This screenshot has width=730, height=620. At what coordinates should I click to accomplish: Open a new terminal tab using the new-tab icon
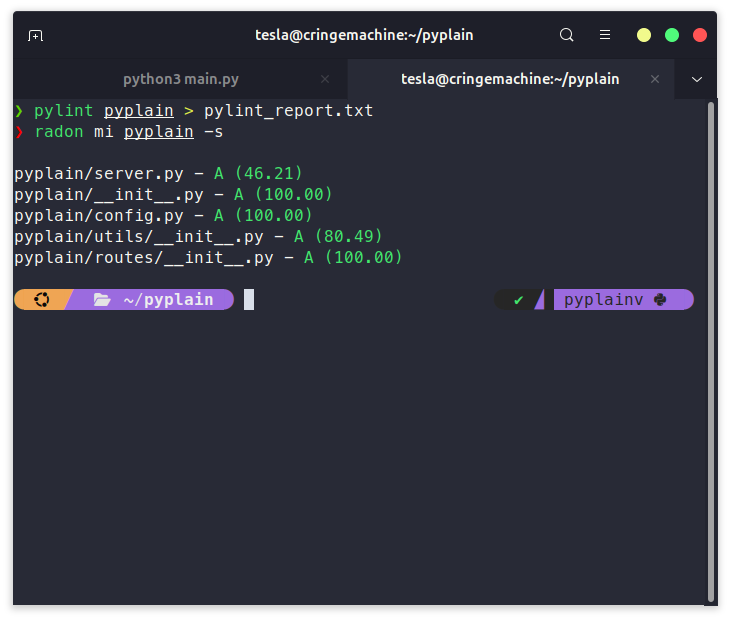pos(36,35)
